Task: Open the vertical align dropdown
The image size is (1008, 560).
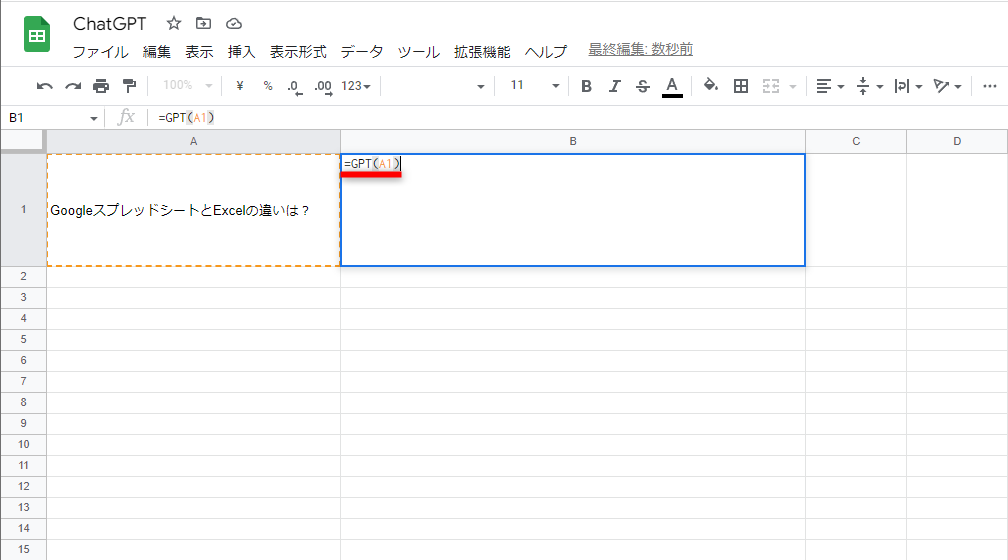Action: pyautogui.click(x=870, y=86)
